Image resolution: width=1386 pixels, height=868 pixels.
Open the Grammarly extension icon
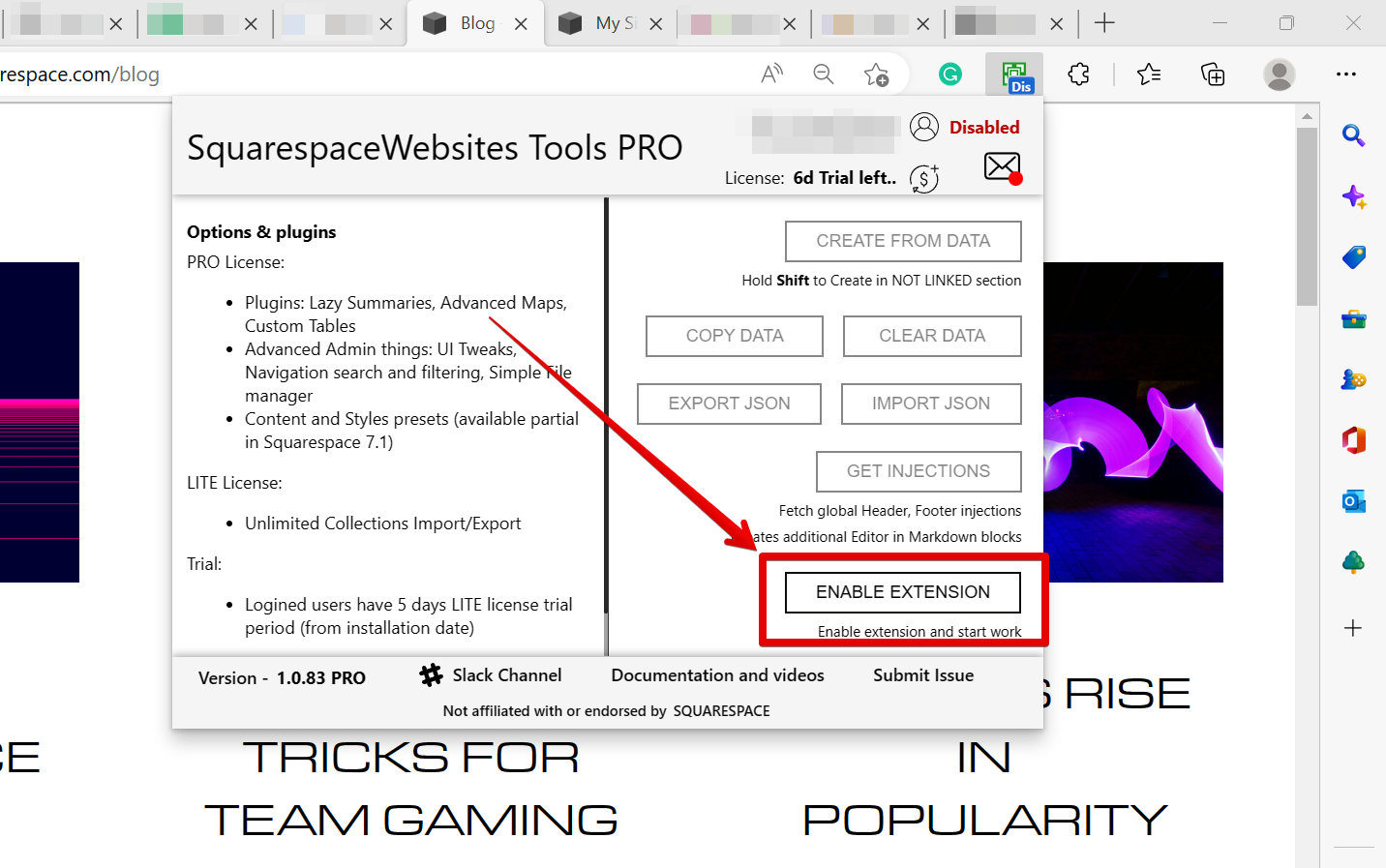[950, 75]
